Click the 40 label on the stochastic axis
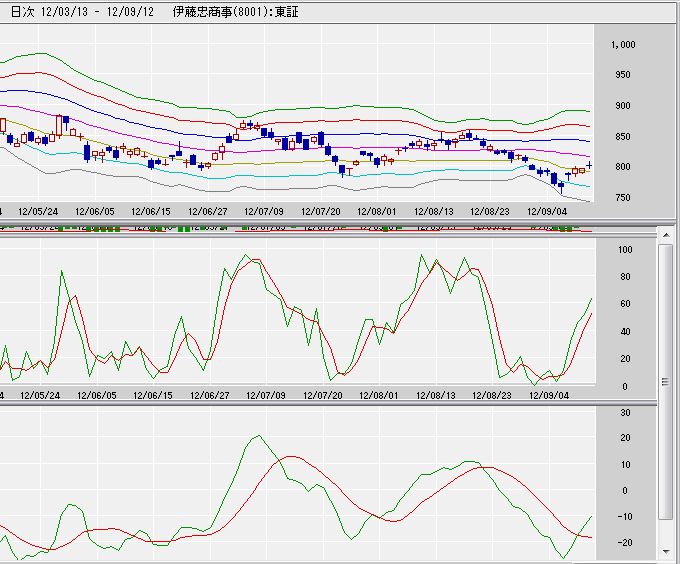Viewport: 680px width, 564px height. coord(625,332)
